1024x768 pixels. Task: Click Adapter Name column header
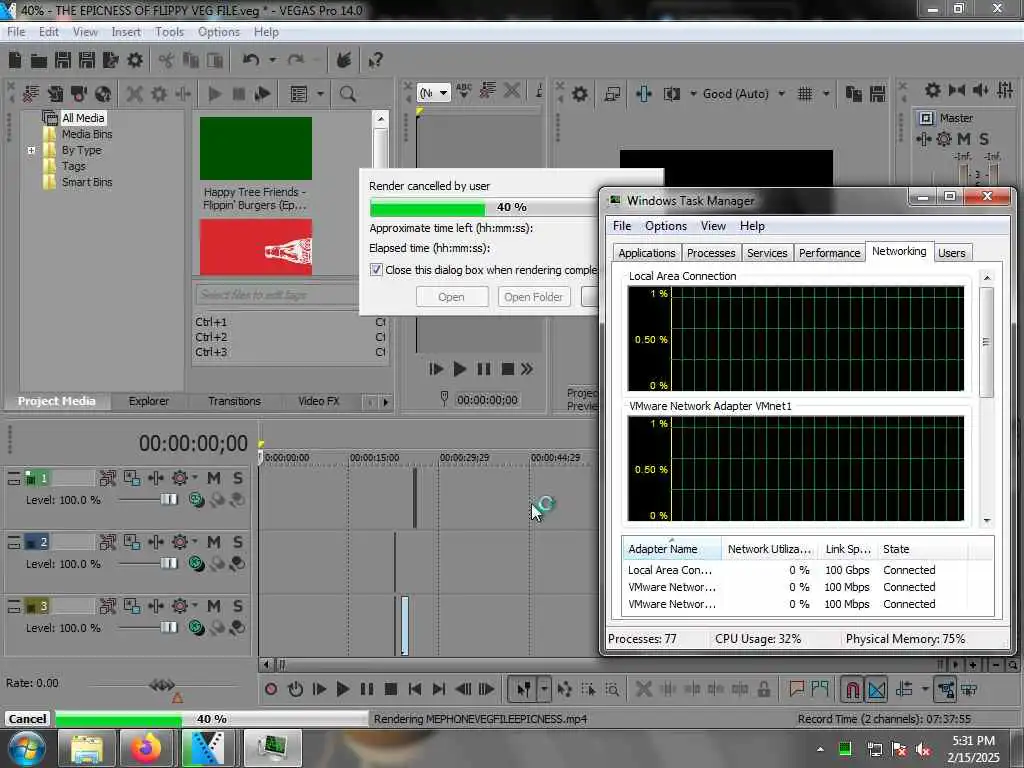tap(672, 549)
